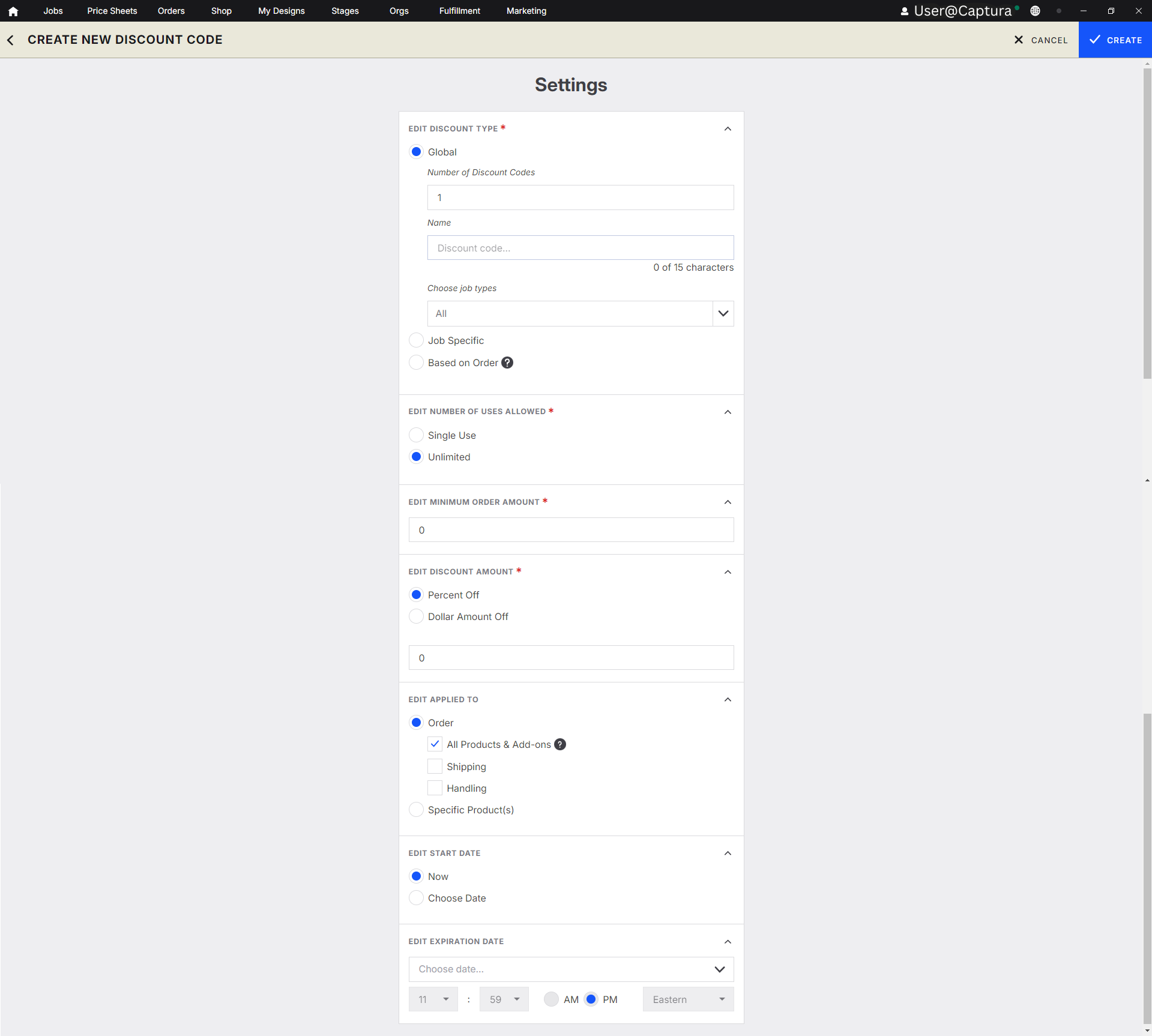This screenshot has height=1036, width=1152.
Task: Collapse the Edit Applied To section
Action: pyautogui.click(x=728, y=700)
